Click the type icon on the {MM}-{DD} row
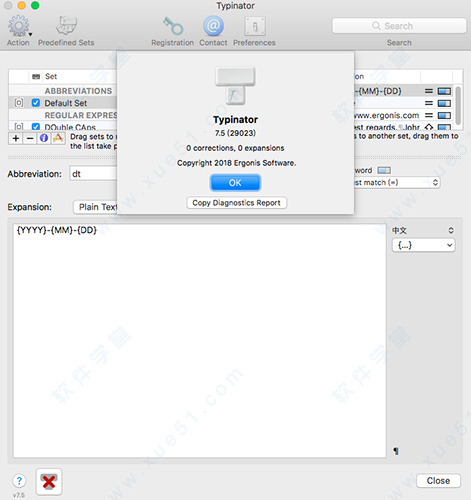 click(x=444, y=91)
